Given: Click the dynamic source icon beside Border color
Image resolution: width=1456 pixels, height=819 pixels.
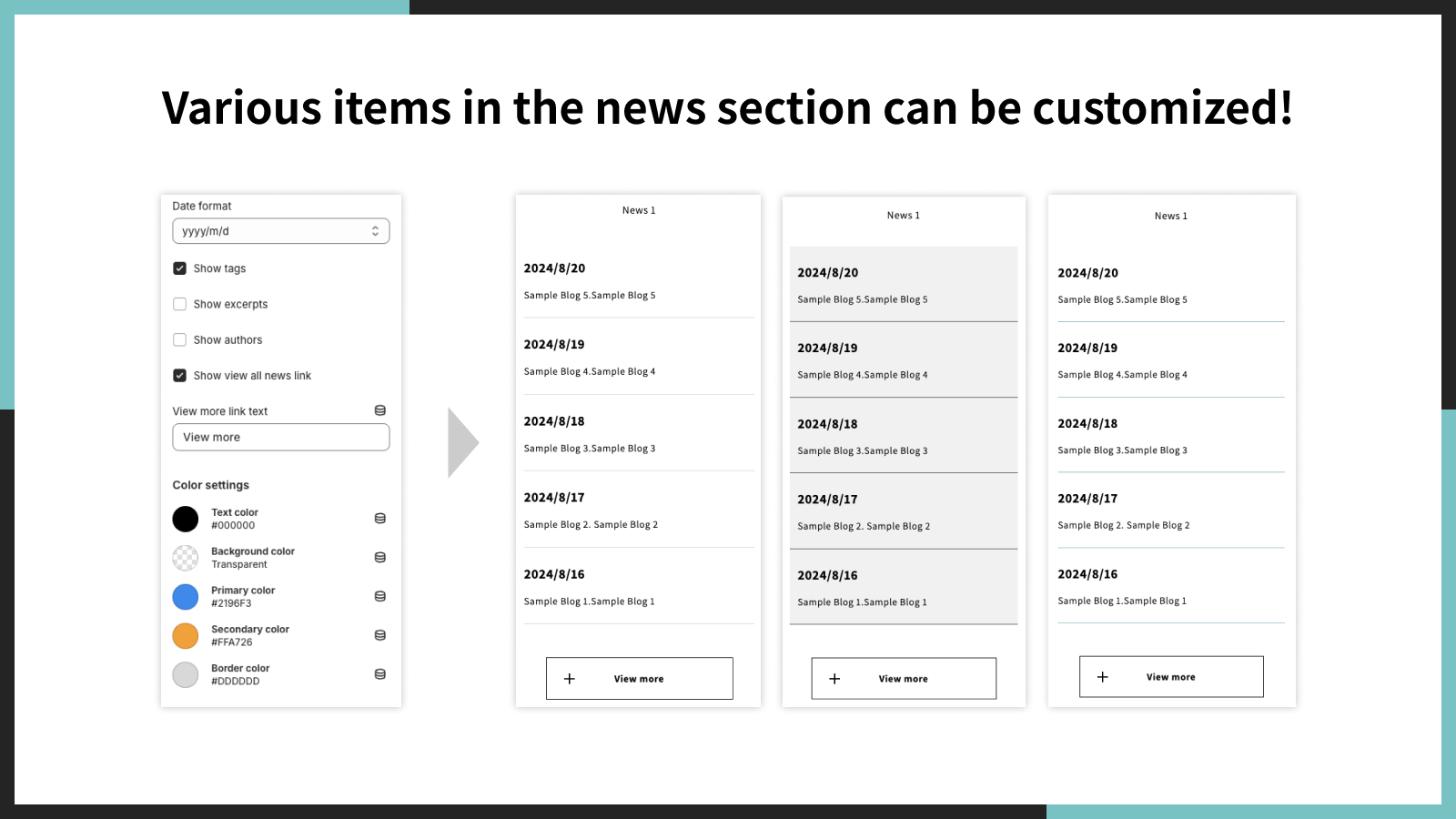Looking at the screenshot, I should 379,673.
